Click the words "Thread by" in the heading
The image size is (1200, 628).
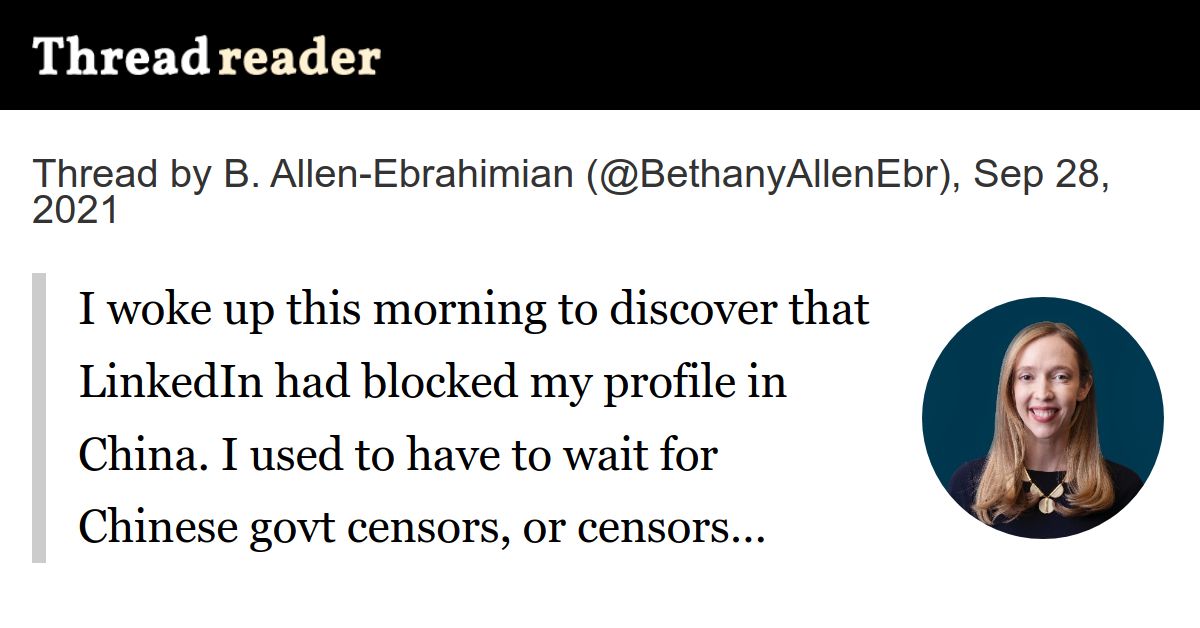coord(117,174)
